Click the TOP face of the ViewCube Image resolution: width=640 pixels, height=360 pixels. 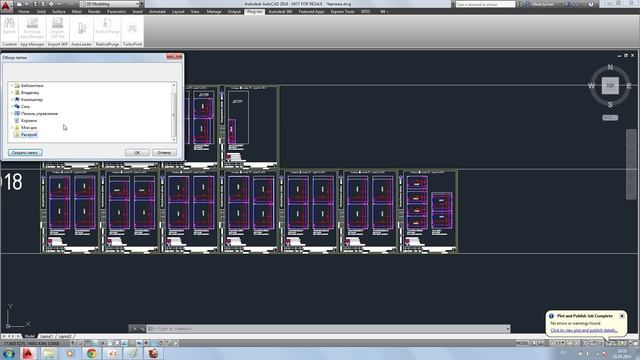click(610, 86)
